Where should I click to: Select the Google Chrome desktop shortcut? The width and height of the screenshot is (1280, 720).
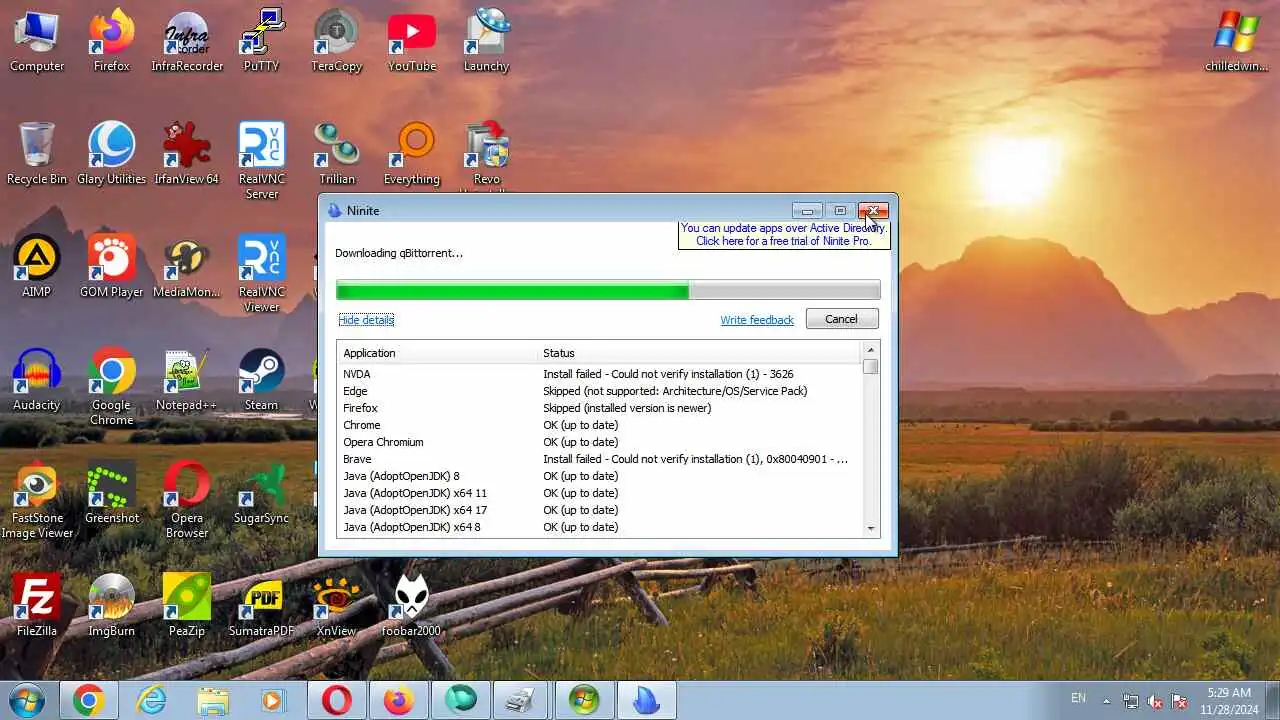pos(112,386)
